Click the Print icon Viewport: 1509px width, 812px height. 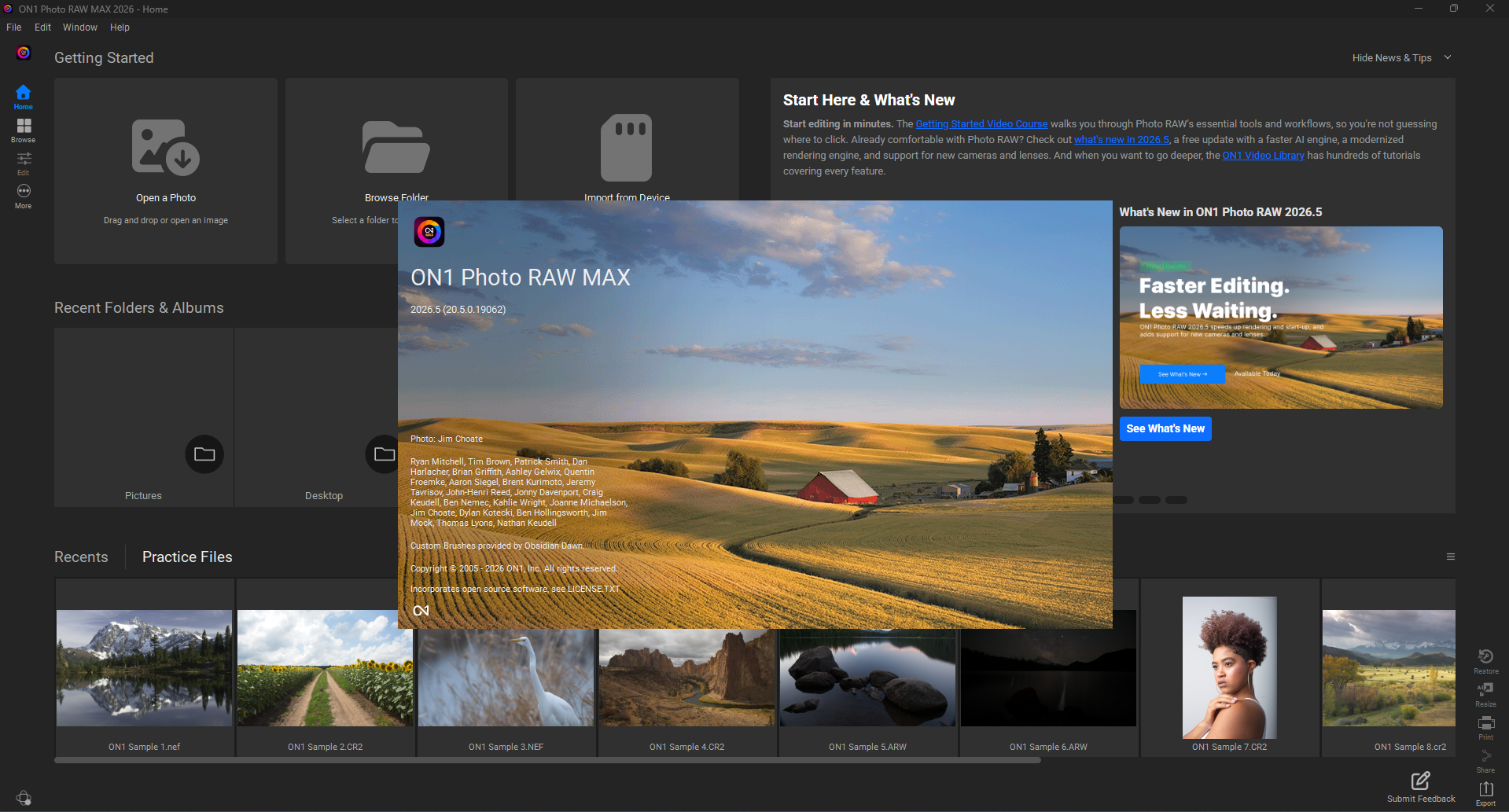(1485, 727)
